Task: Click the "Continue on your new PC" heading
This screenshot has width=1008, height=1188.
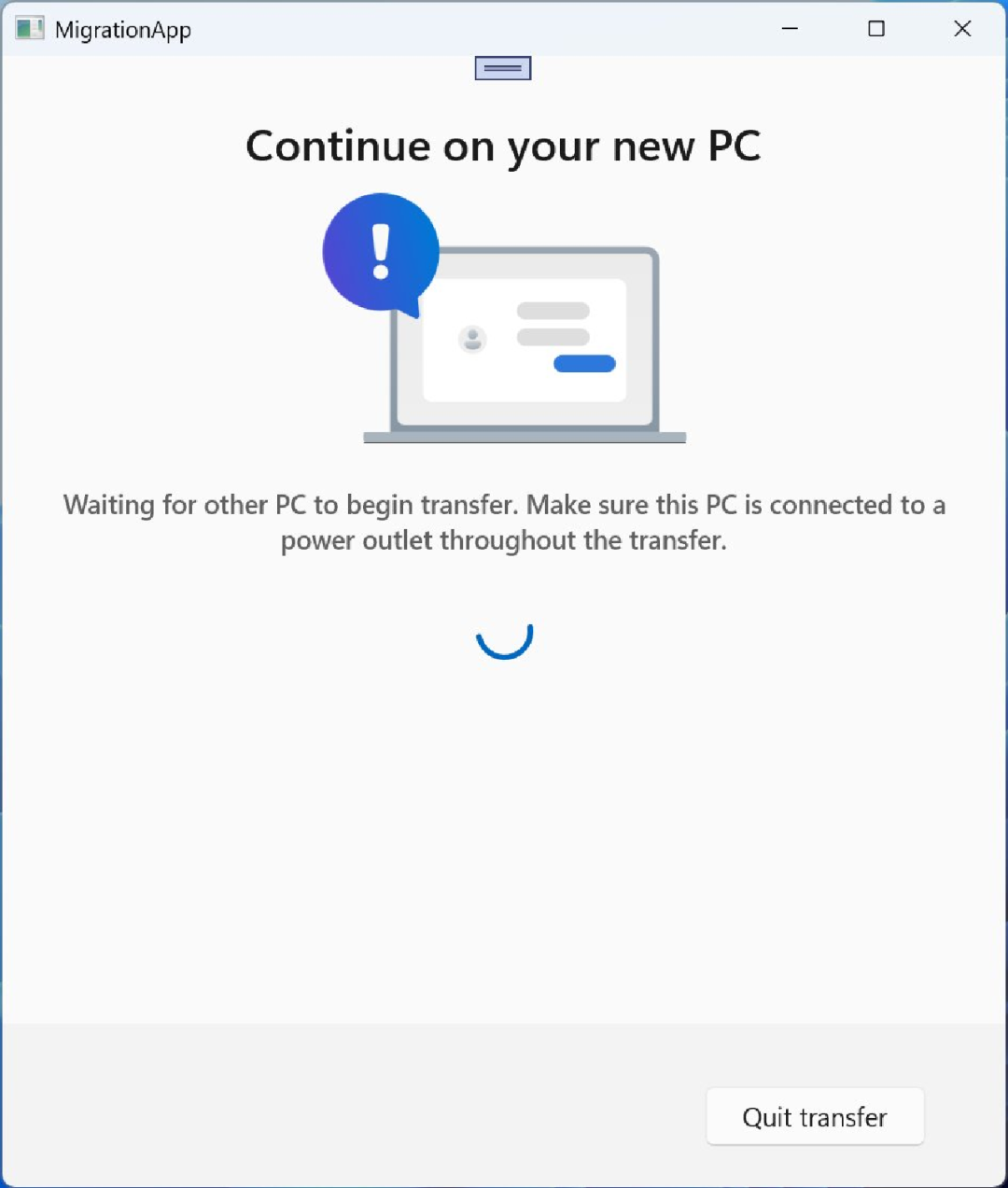Action: coord(503,147)
